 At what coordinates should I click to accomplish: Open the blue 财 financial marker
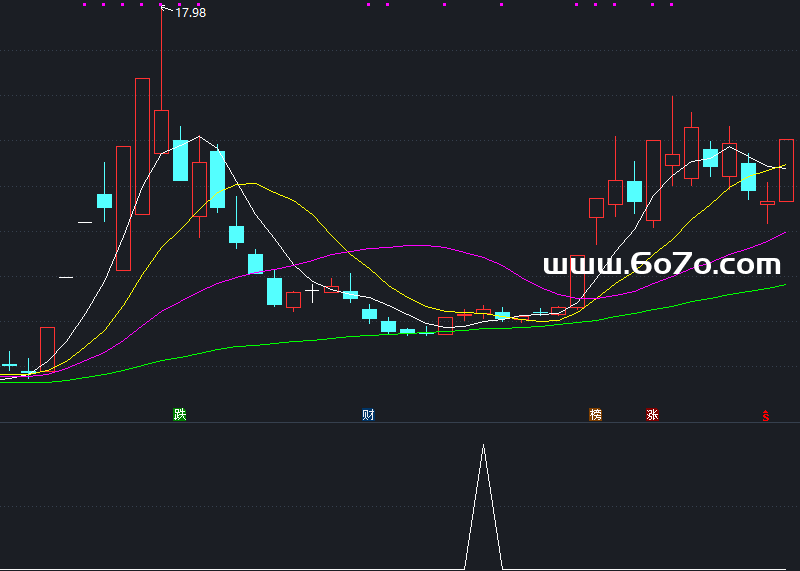(368, 414)
